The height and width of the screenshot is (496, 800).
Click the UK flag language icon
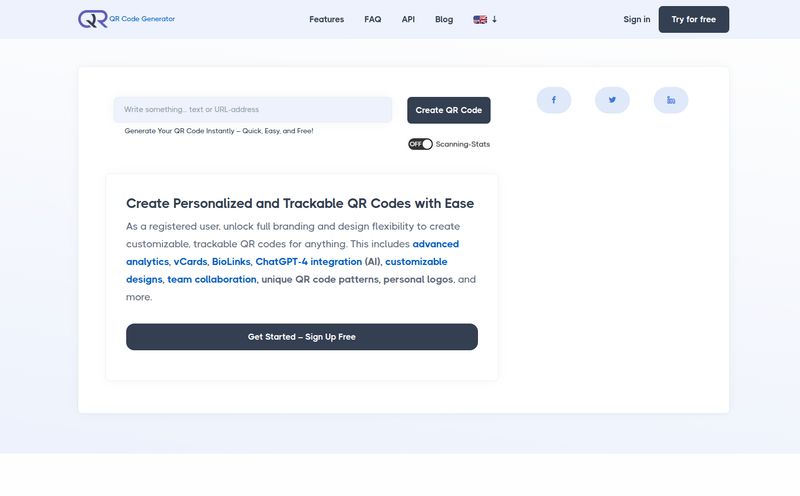pos(480,19)
